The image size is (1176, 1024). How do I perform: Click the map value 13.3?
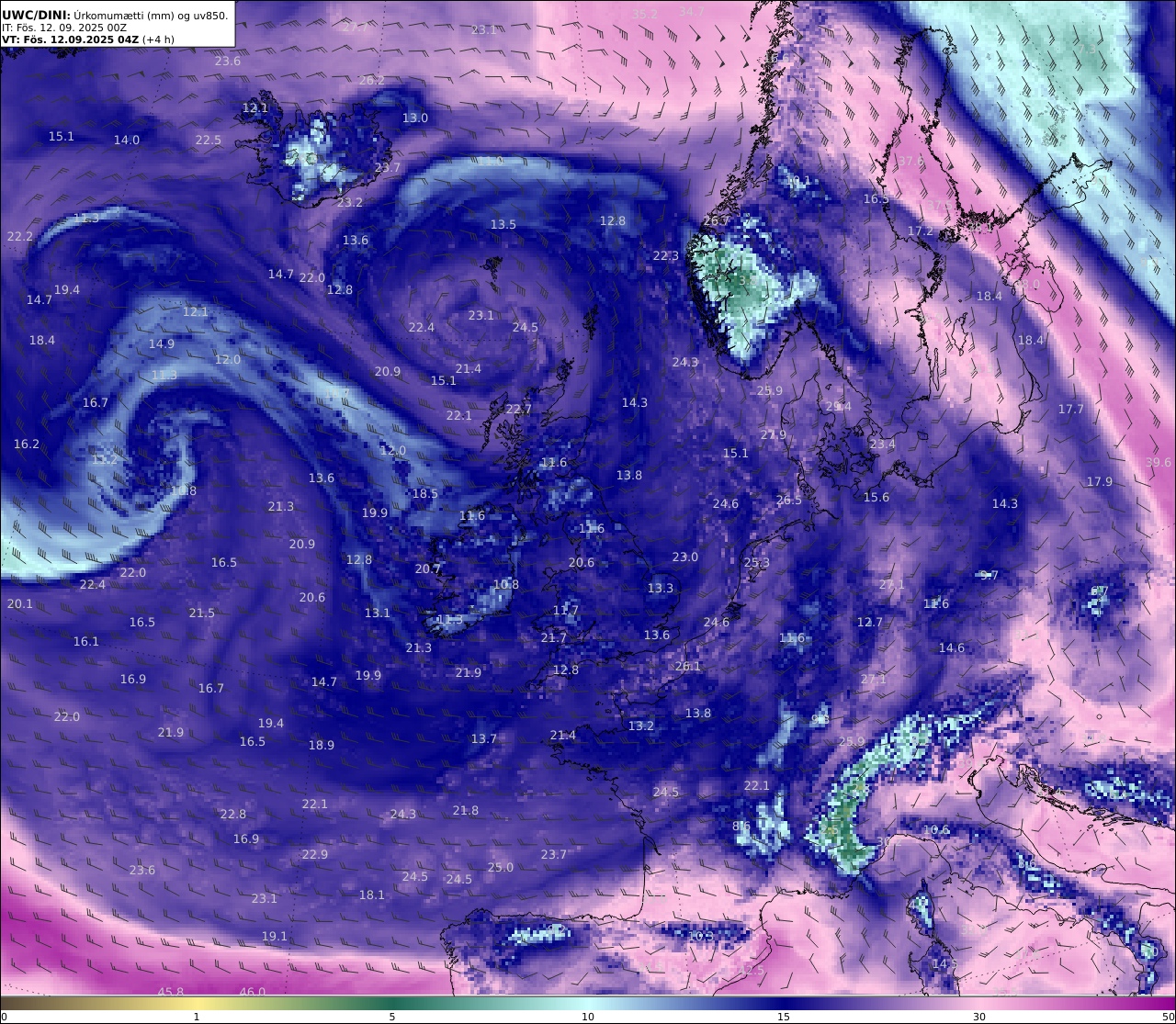(x=661, y=589)
